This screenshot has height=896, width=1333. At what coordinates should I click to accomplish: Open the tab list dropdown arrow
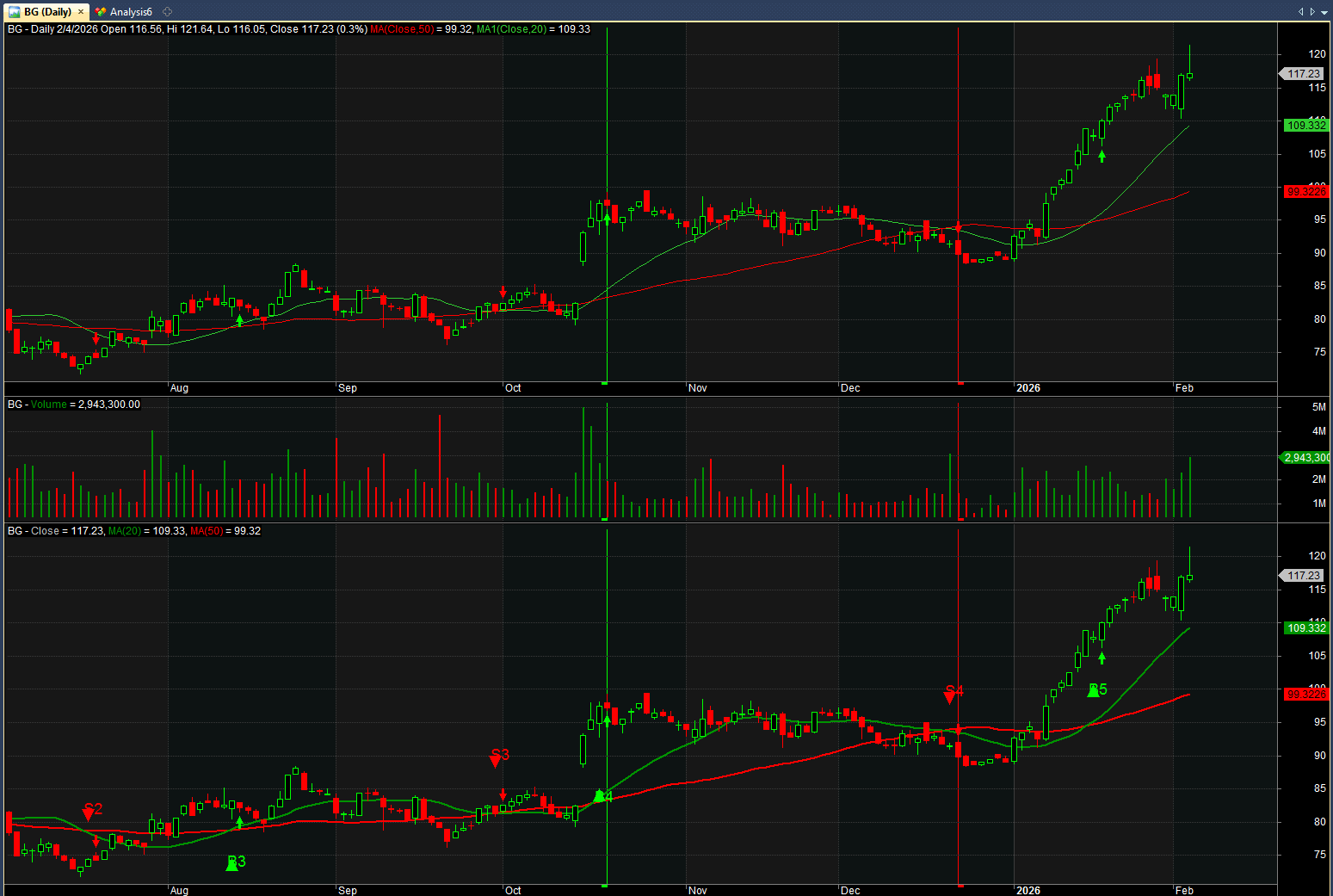1324,12
